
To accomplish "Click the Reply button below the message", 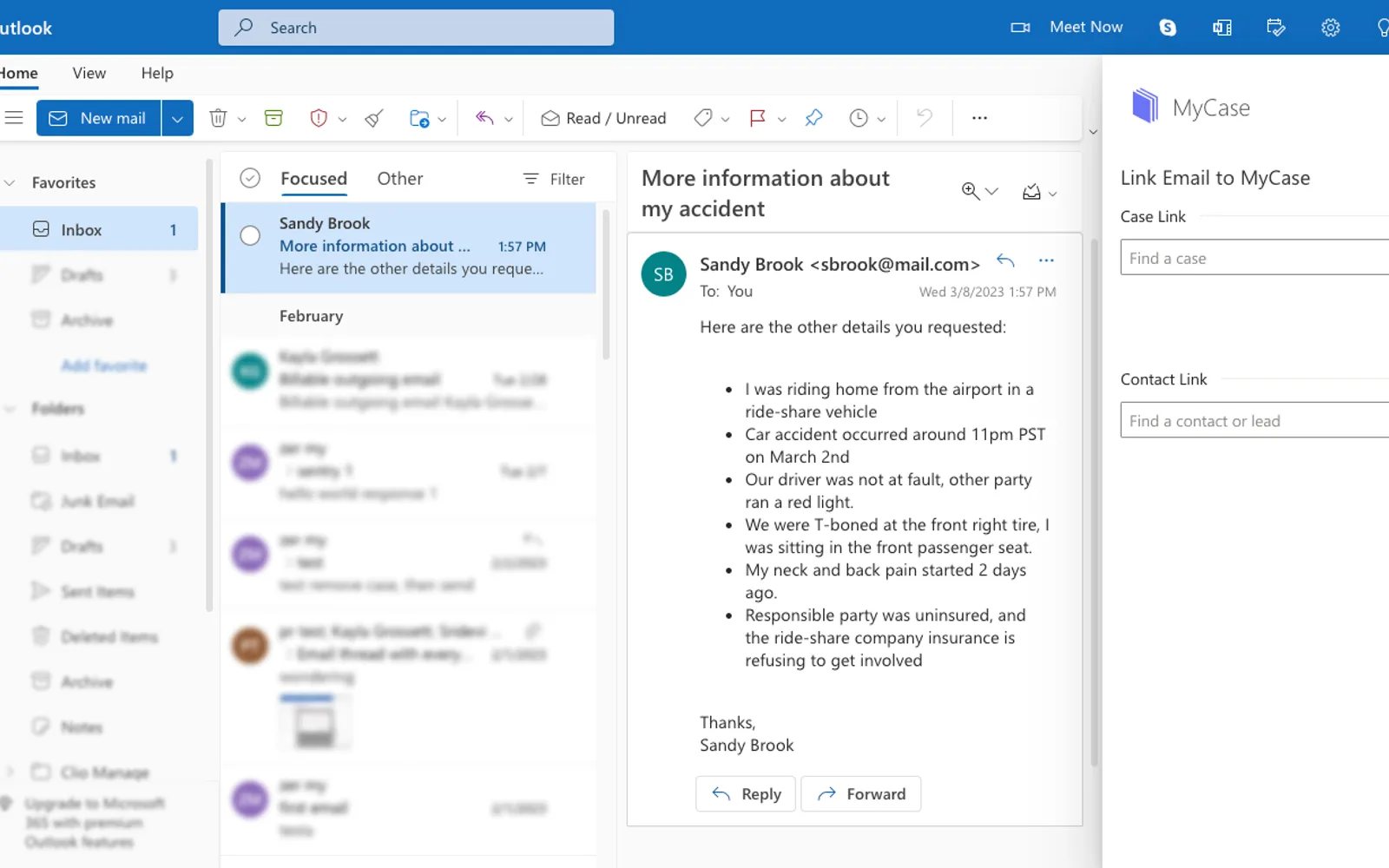I will pos(746,793).
